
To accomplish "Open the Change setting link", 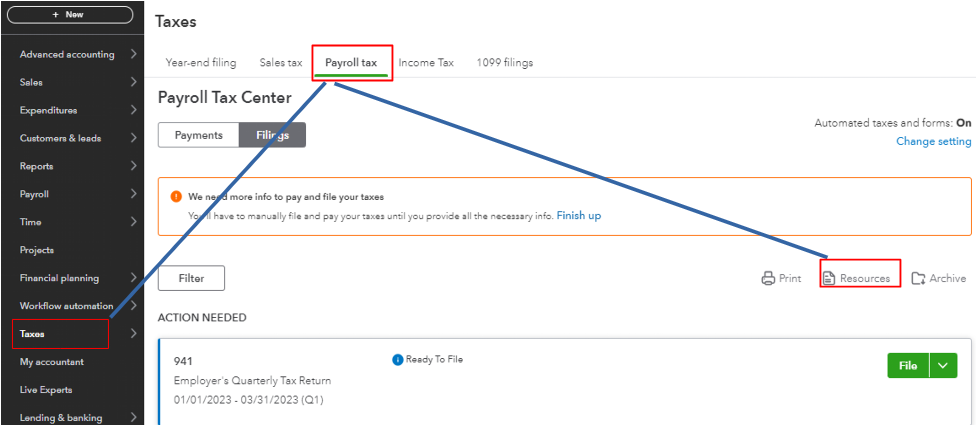I will tap(933, 142).
